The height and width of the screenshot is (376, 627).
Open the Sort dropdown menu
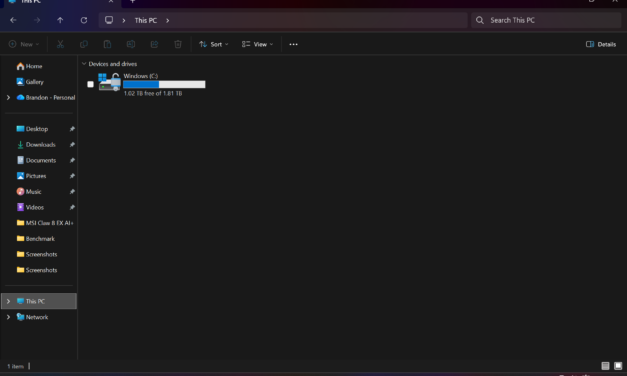(x=214, y=44)
